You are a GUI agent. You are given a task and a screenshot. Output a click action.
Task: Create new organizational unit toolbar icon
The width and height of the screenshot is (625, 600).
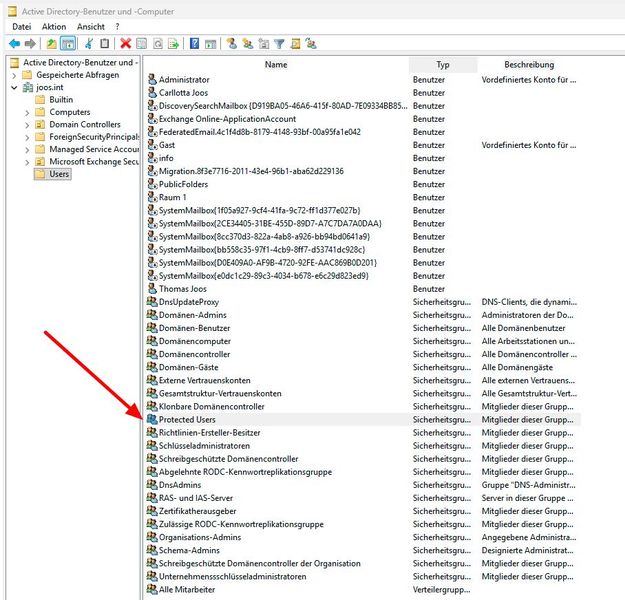(x=263, y=43)
